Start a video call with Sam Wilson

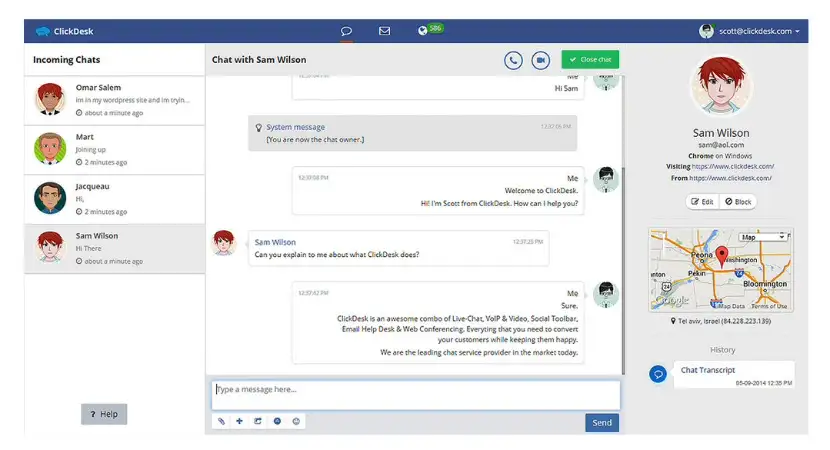(541, 60)
